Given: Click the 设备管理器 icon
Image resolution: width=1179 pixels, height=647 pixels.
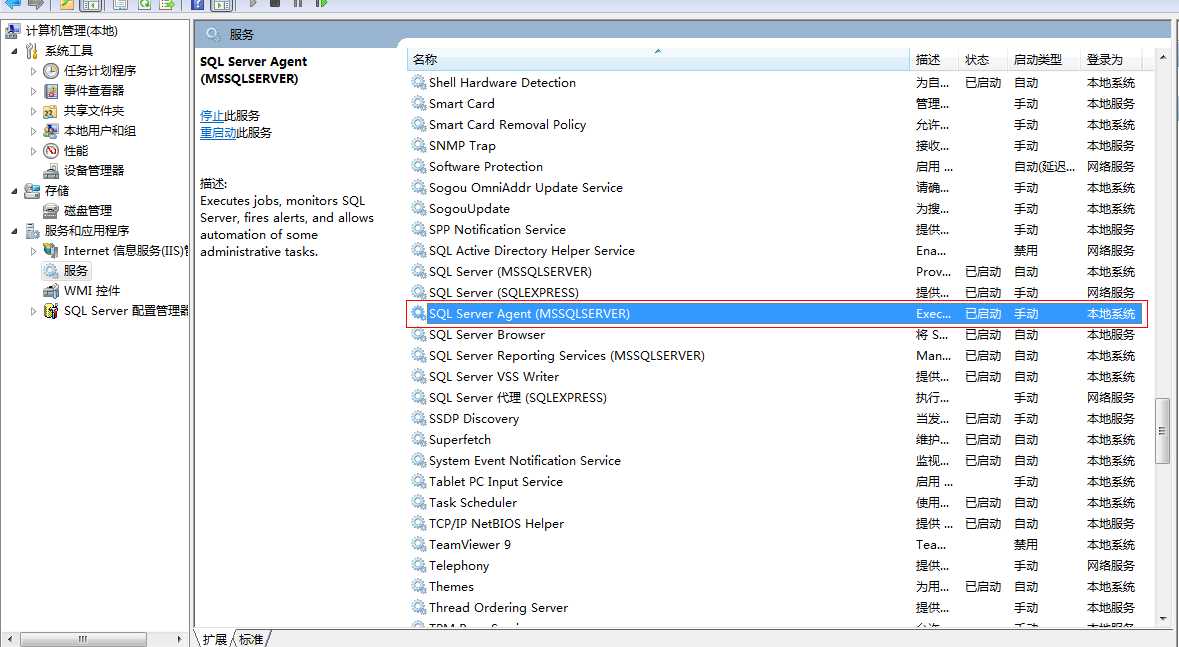Looking at the screenshot, I should pyautogui.click(x=50, y=171).
